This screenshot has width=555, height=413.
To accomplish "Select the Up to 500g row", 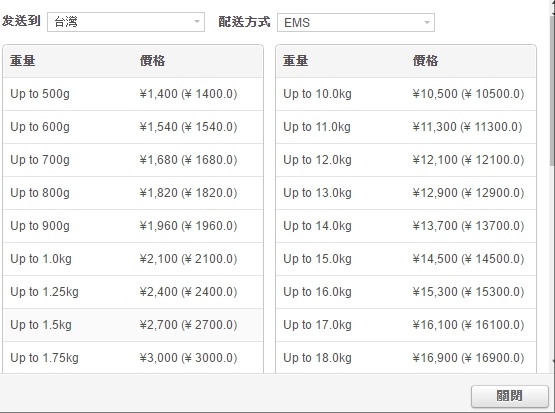I will pos(133,94).
